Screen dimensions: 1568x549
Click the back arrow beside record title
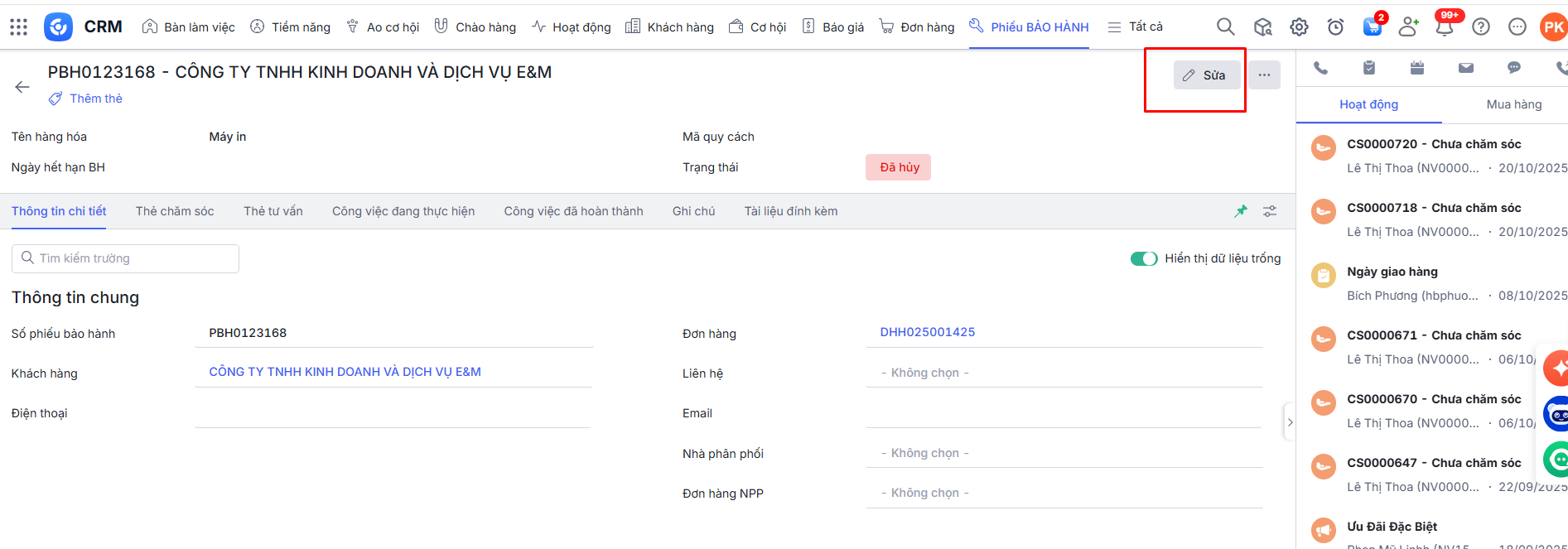(22, 87)
